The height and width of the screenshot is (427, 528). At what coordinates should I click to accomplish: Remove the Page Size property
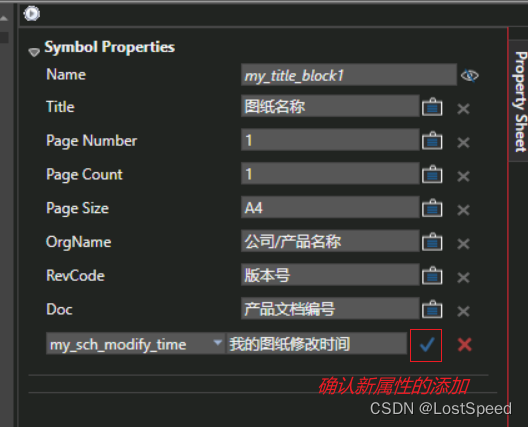(463, 210)
